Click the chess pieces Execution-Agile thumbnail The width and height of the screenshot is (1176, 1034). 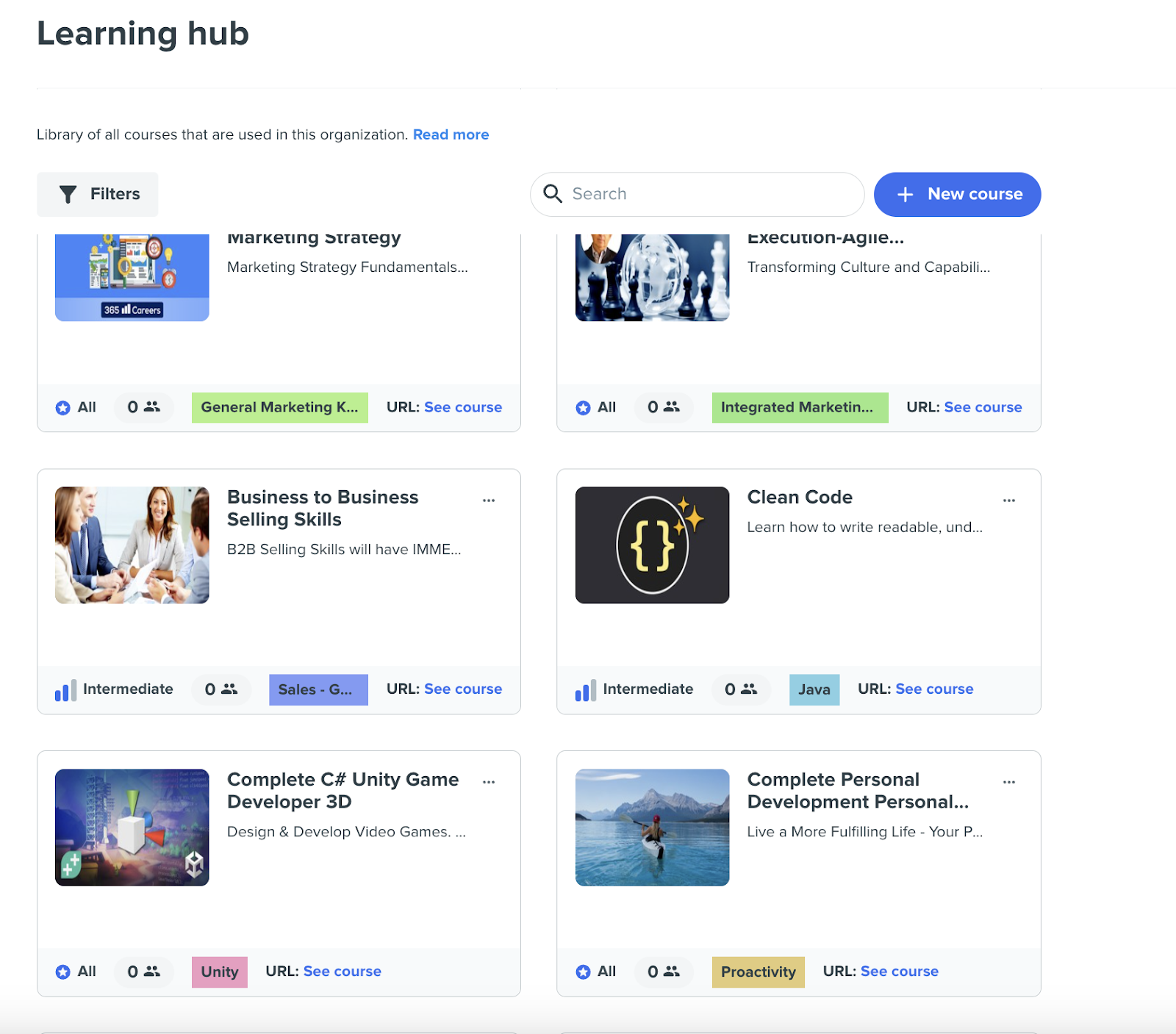tap(652, 278)
